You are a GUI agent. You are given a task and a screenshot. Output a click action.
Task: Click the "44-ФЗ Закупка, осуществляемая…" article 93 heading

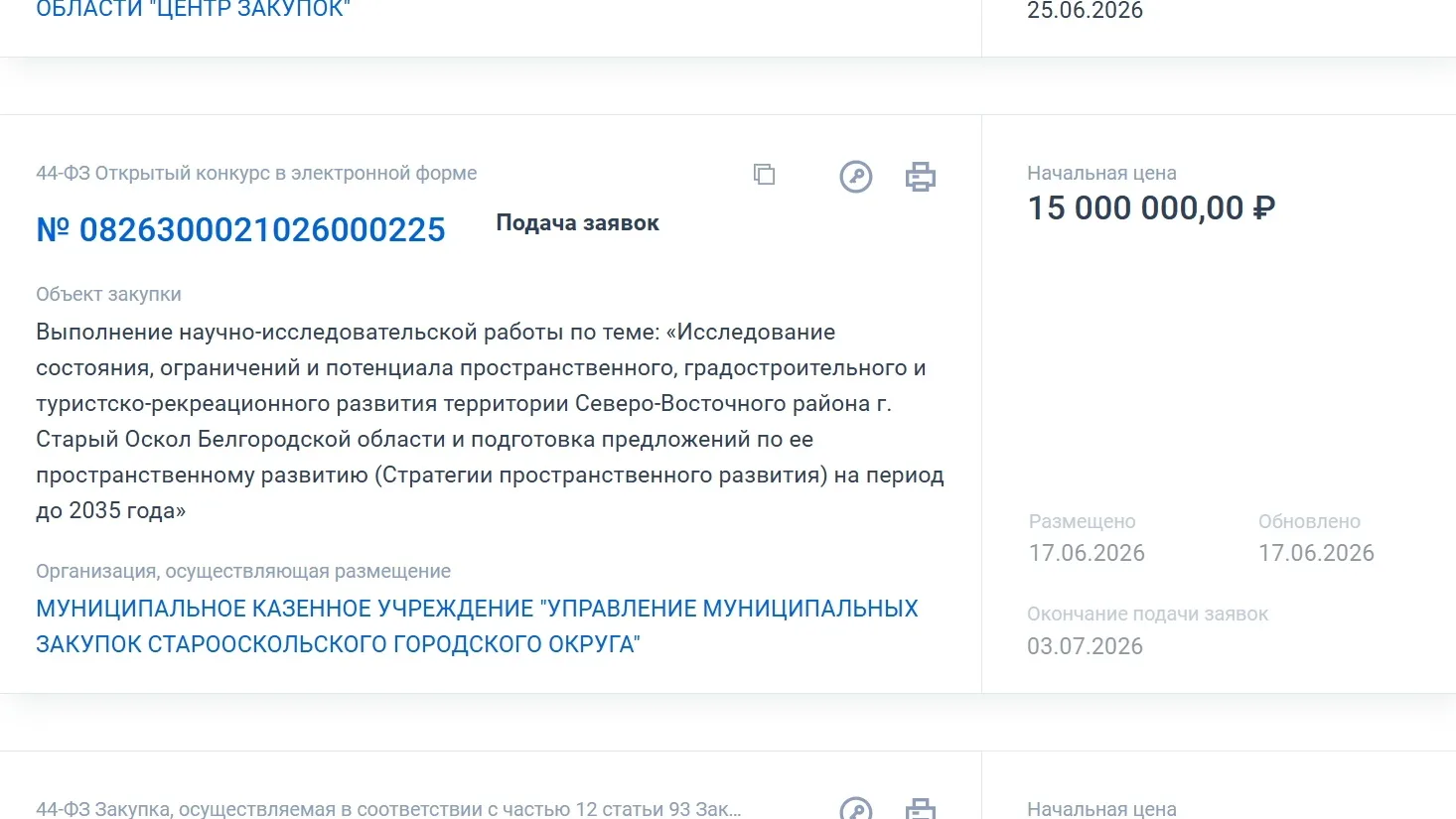(x=388, y=809)
